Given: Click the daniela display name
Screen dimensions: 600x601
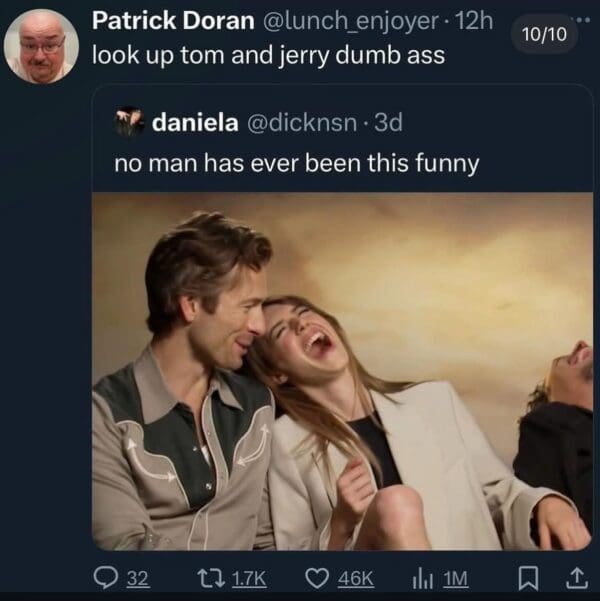Looking at the screenshot, I should pyautogui.click(x=195, y=122).
